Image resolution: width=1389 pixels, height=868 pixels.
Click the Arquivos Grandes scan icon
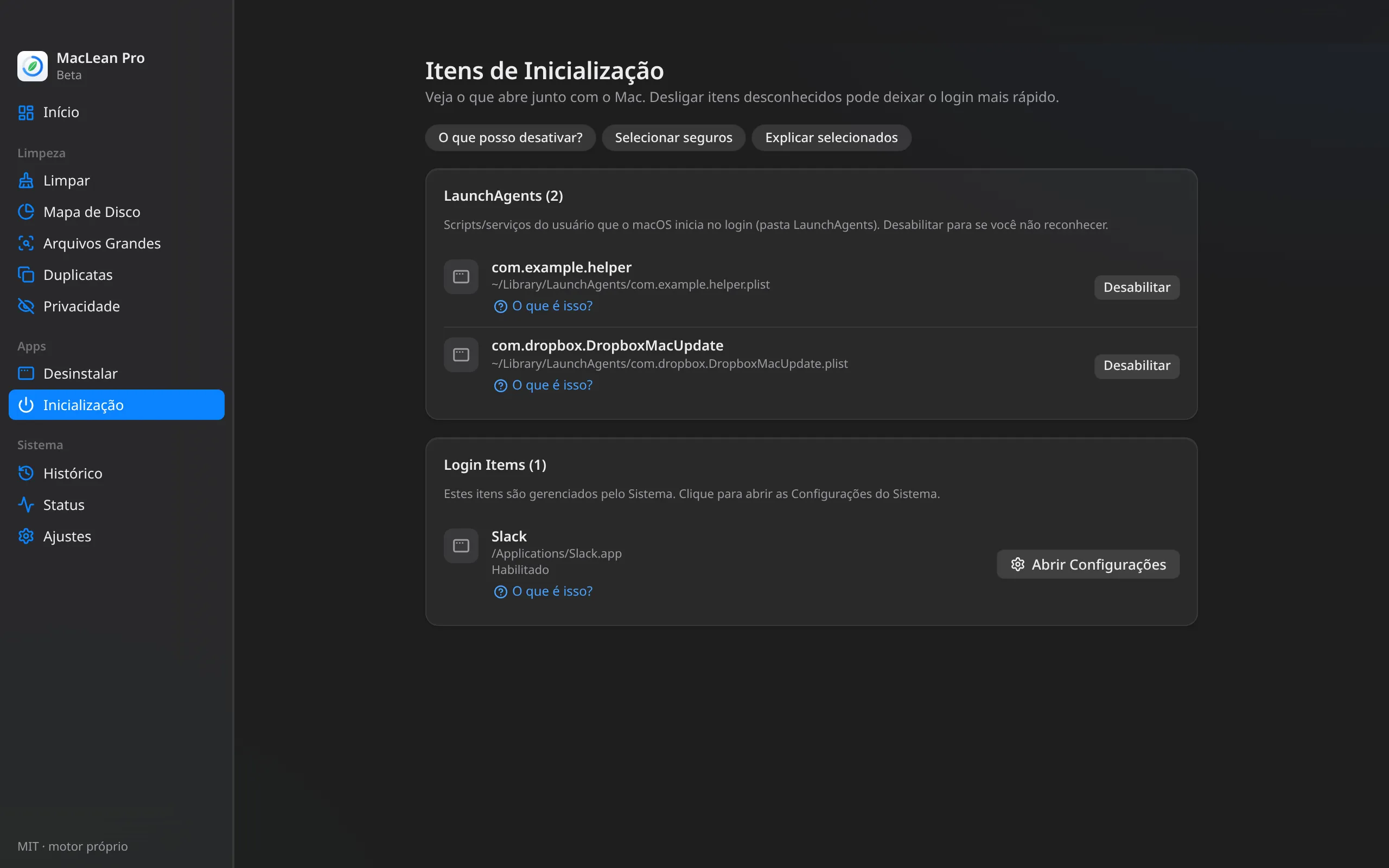(26, 244)
